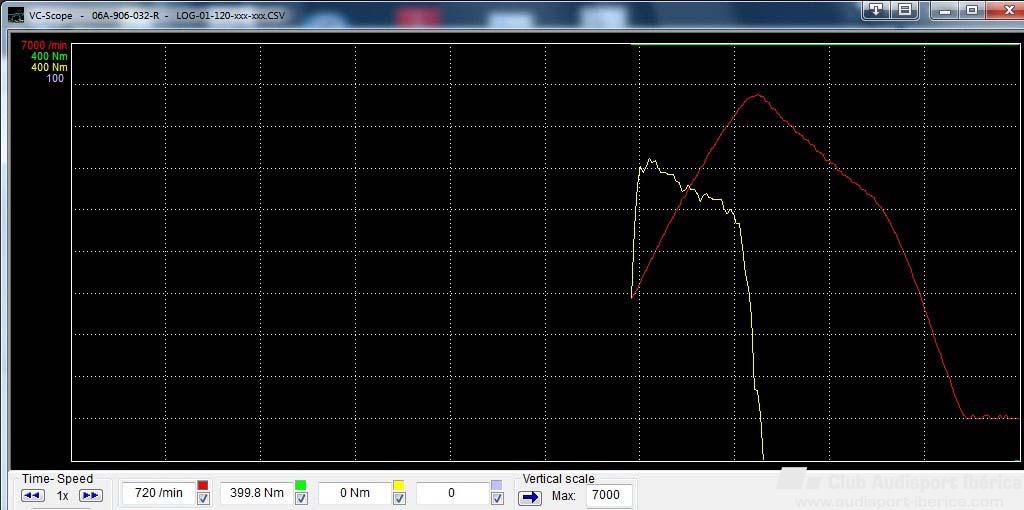
Task: Toggle the red RPM channel checkbox
Action: (x=203, y=498)
